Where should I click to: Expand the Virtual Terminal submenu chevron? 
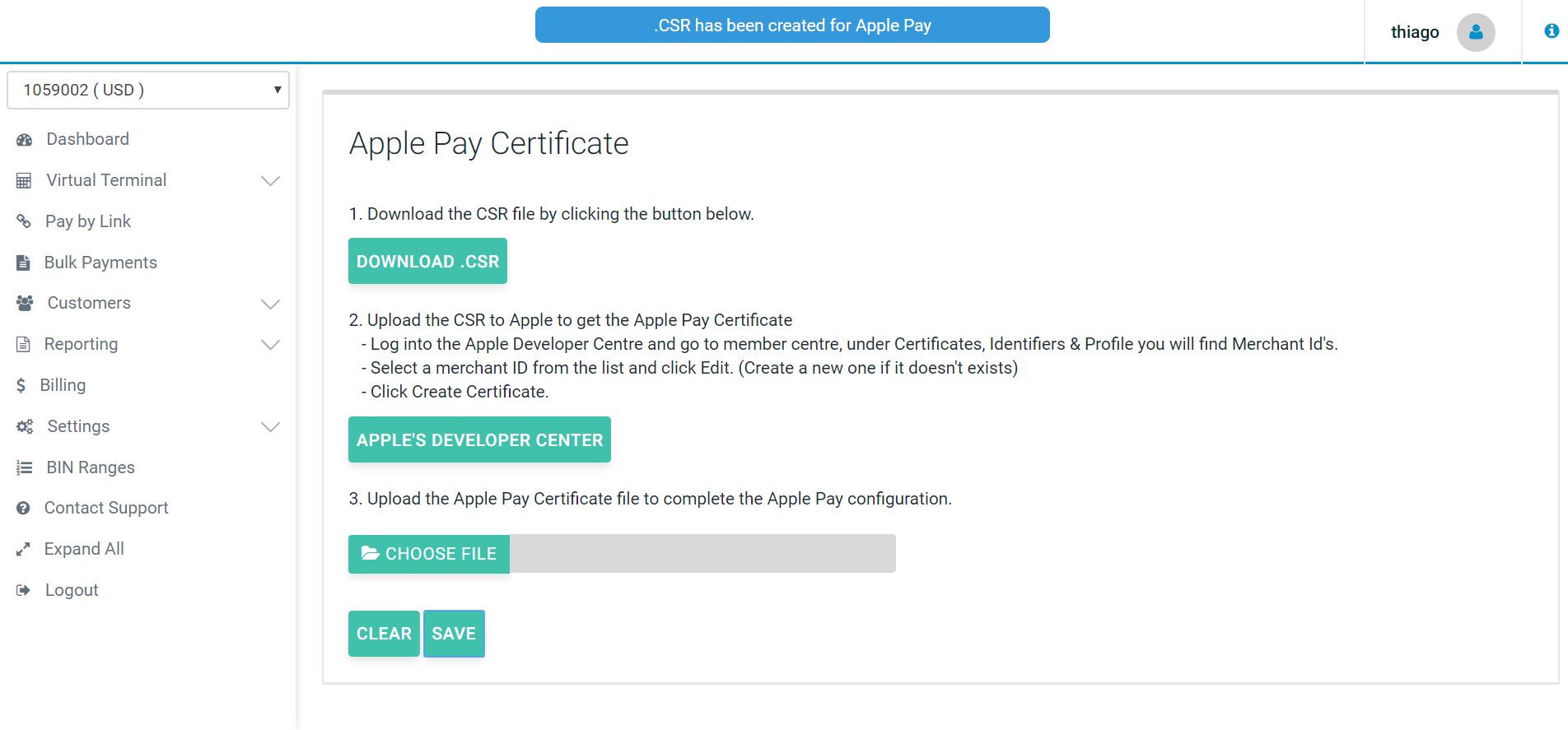(x=270, y=181)
